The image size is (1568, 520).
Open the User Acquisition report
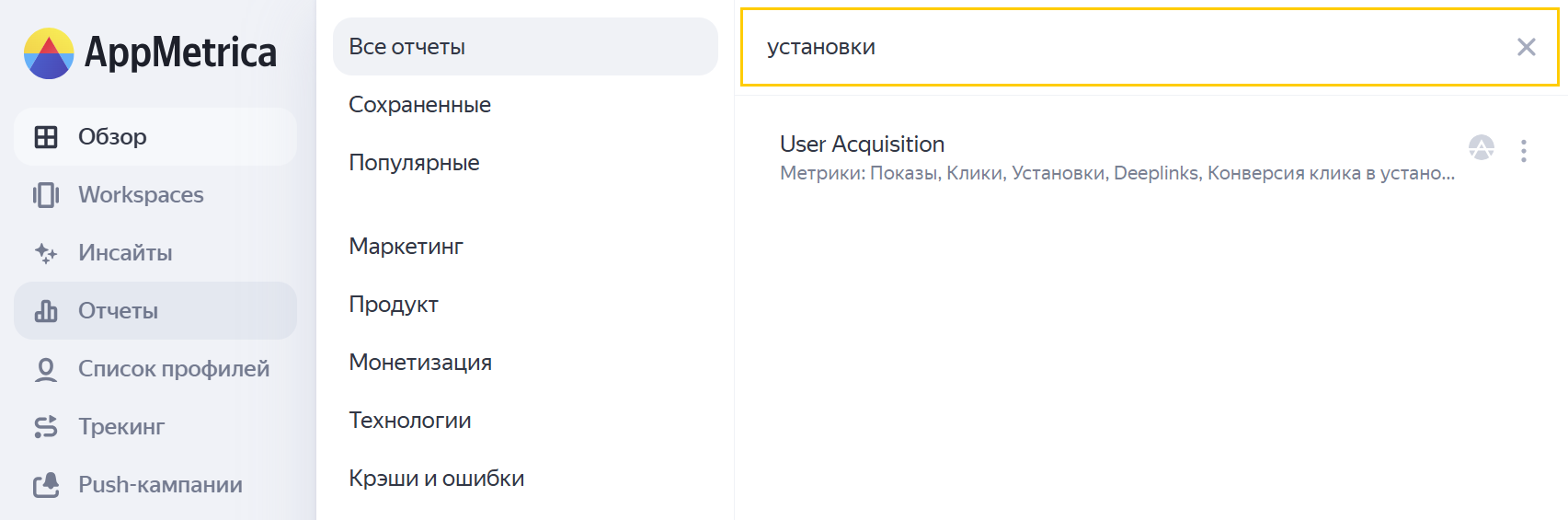863,144
